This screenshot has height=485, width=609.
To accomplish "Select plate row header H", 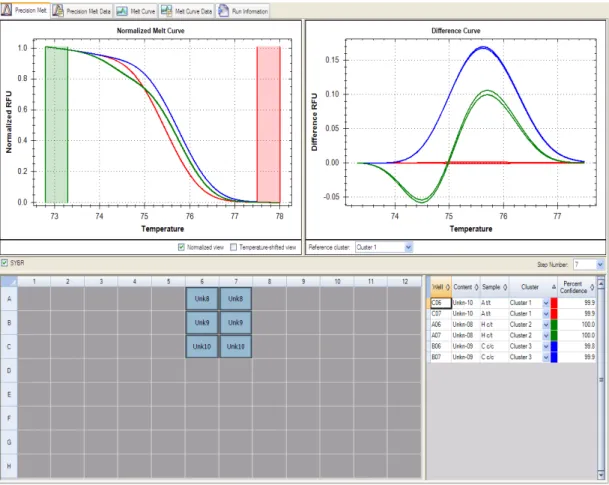I will [9, 466].
